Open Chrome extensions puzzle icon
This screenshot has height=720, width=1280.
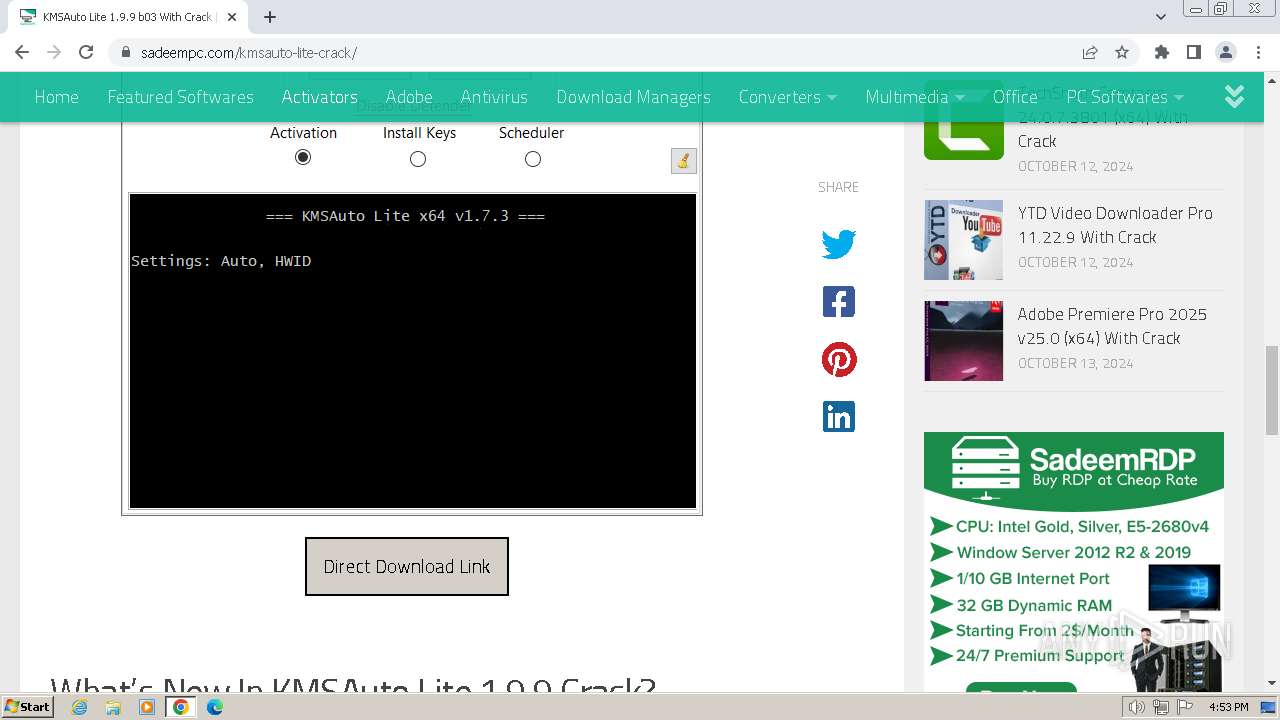coord(1162,52)
